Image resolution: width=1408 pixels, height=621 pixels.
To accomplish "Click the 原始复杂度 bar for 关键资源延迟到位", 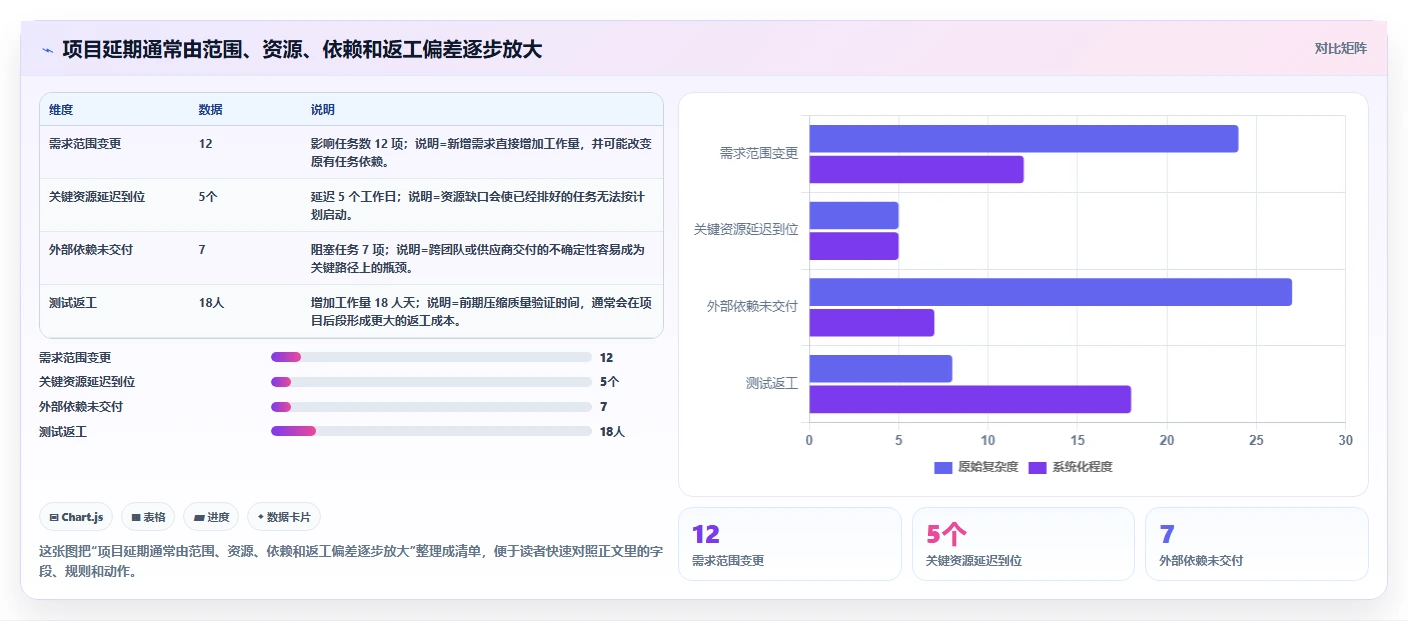I will pos(853,216).
